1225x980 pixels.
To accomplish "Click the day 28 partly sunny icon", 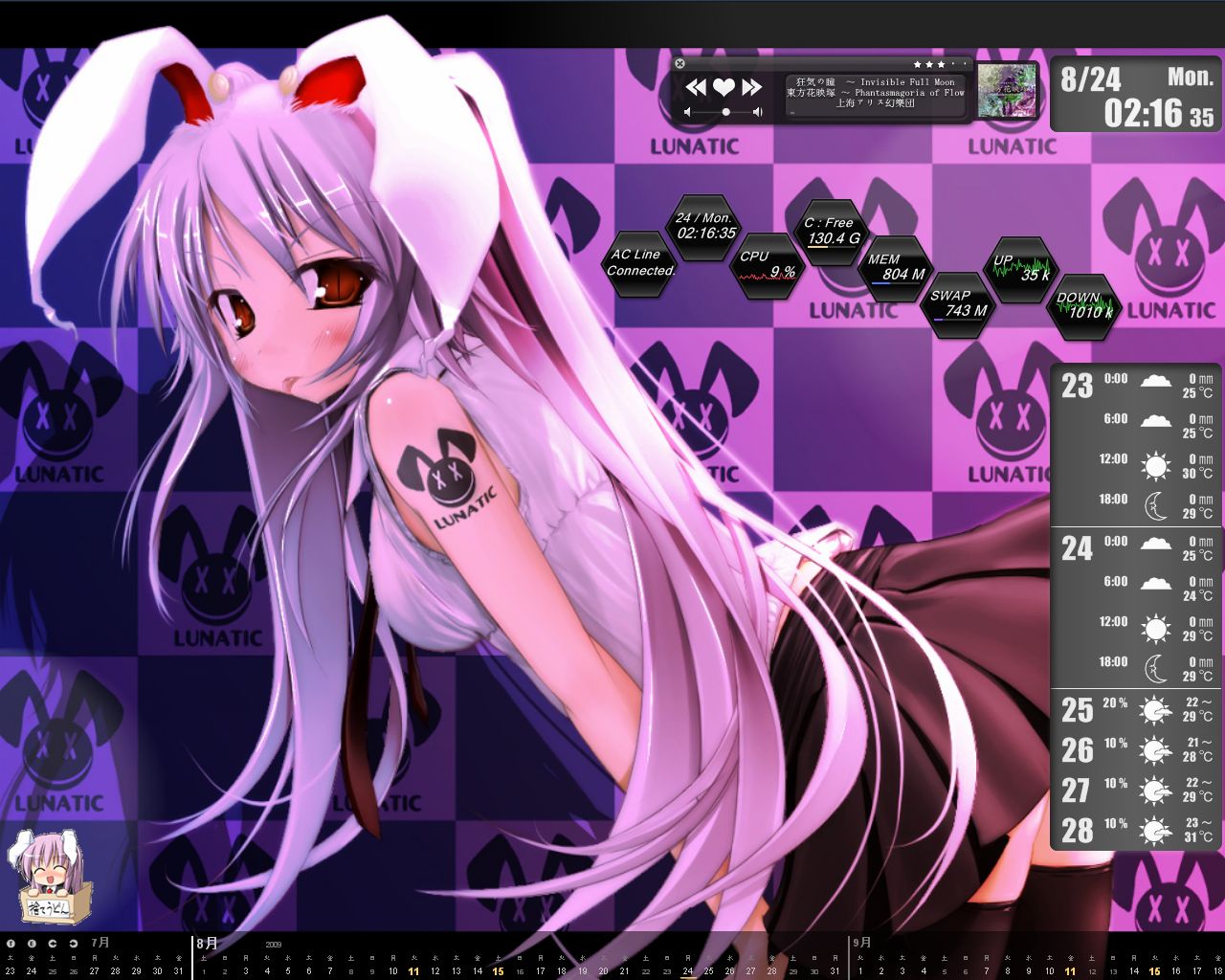I will 1156,832.
